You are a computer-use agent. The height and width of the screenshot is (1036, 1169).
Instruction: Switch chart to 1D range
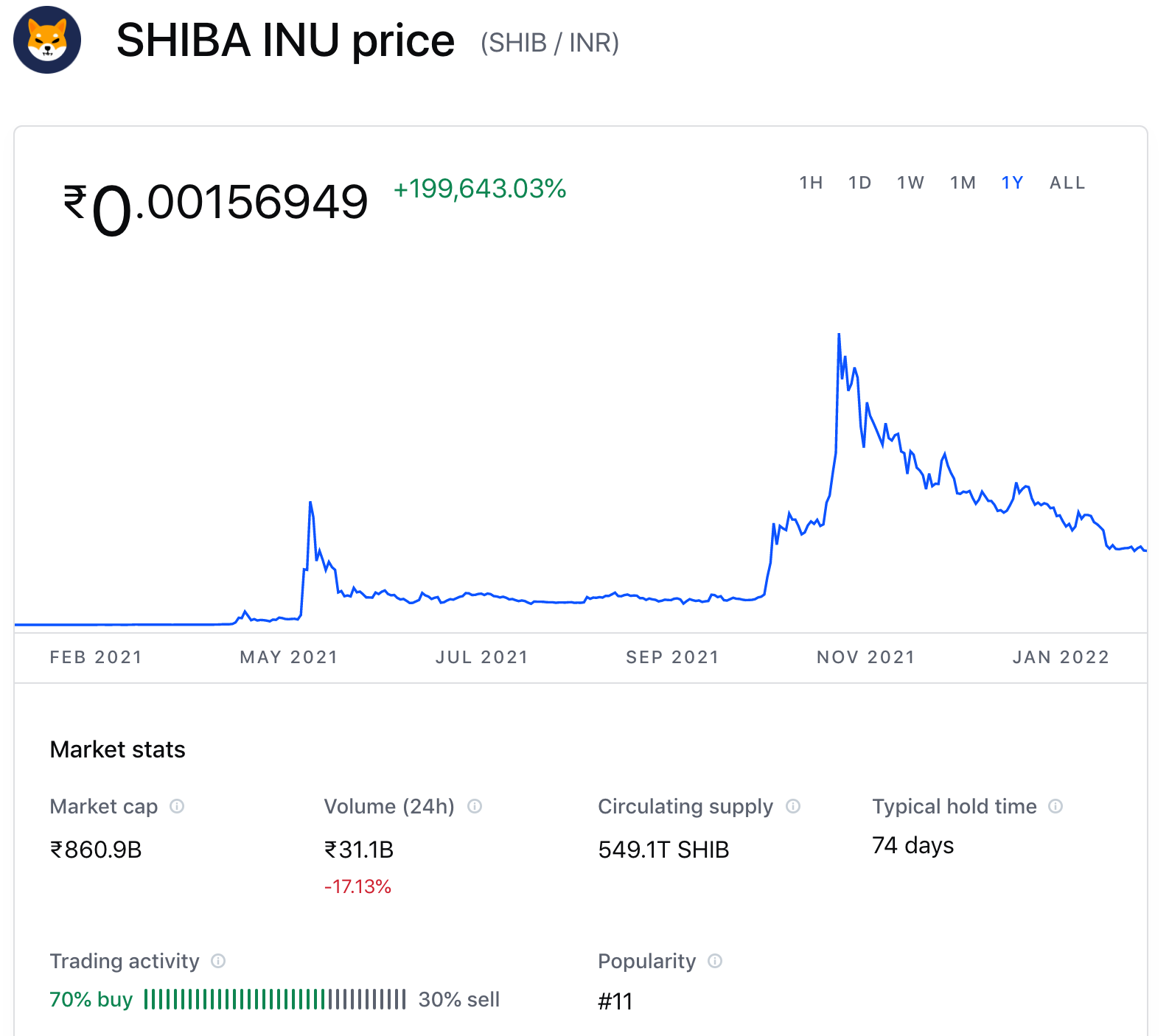[x=859, y=183]
